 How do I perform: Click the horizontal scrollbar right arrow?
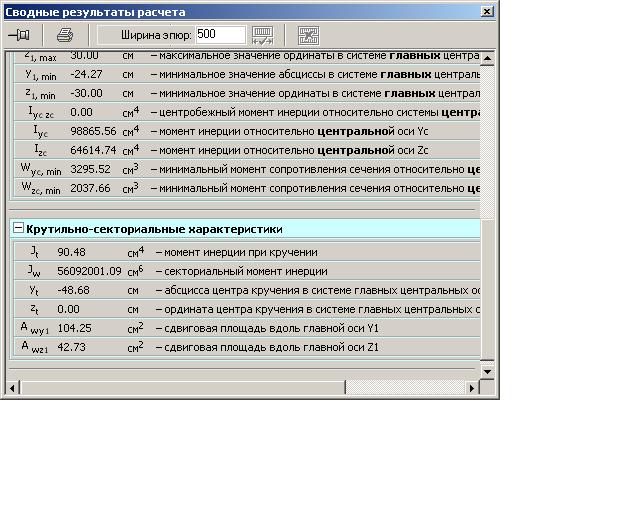click(x=473, y=387)
